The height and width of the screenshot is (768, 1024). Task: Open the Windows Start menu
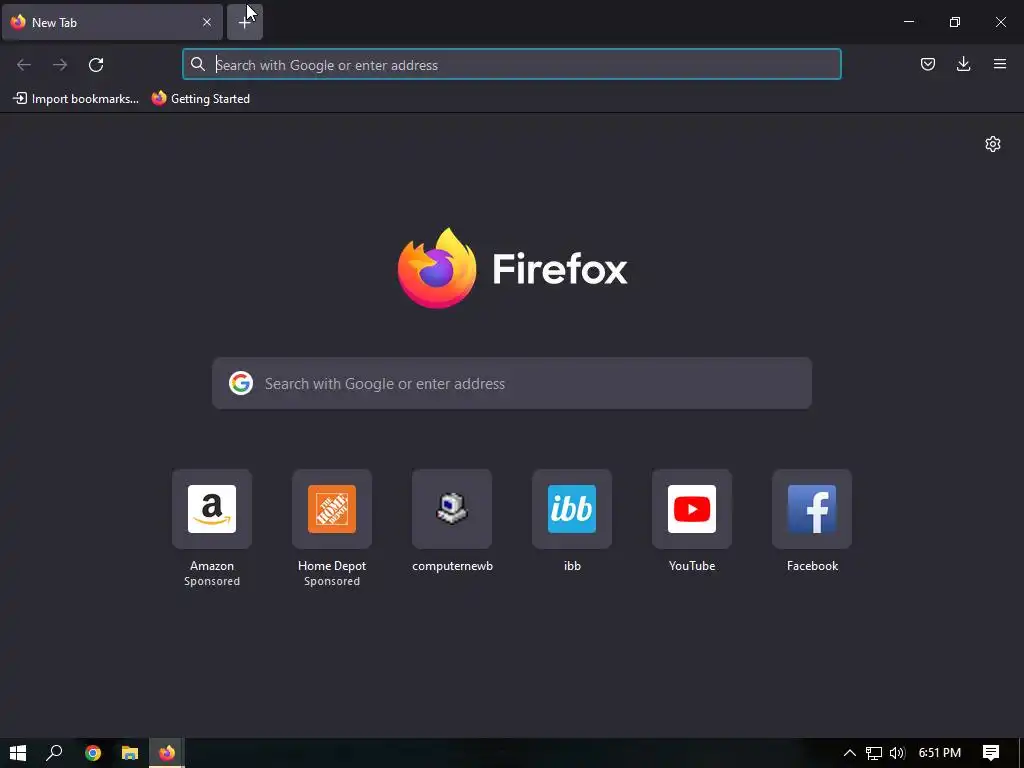click(18, 753)
